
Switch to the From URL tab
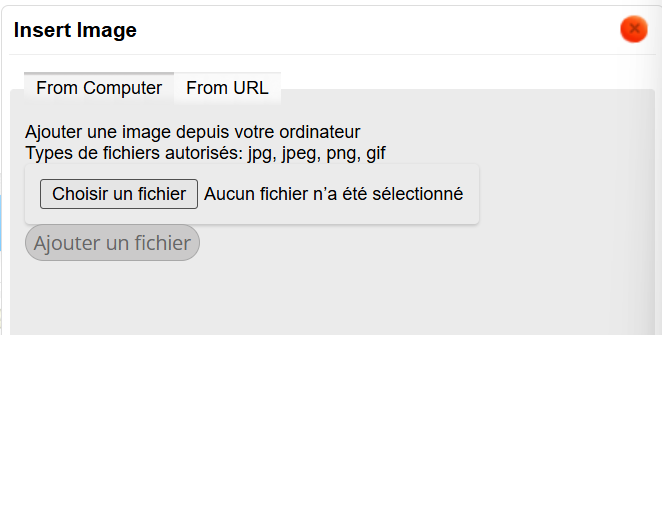pyautogui.click(x=227, y=88)
